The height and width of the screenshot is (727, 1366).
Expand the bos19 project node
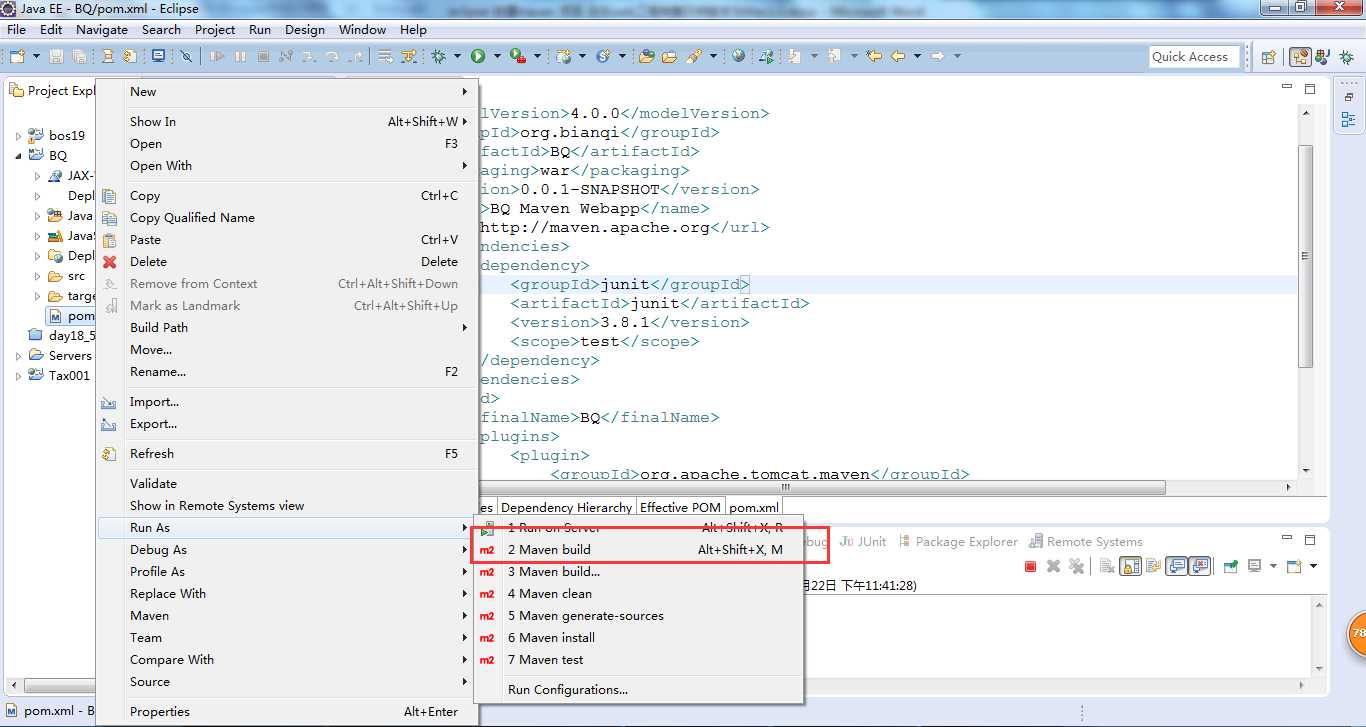point(18,136)
